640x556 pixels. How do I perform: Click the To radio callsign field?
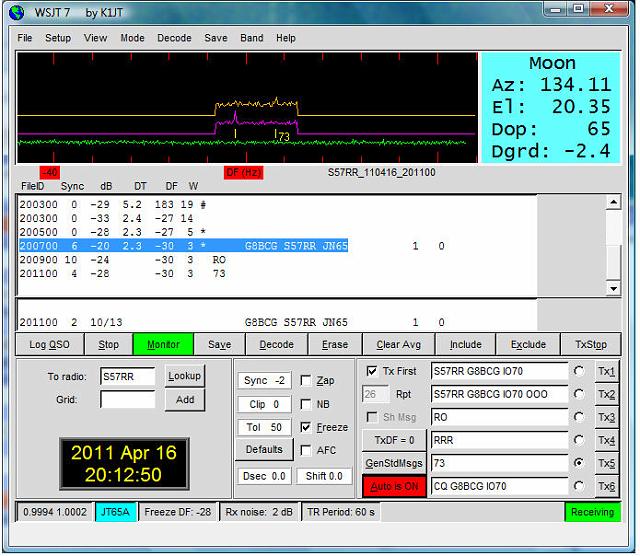128,376
